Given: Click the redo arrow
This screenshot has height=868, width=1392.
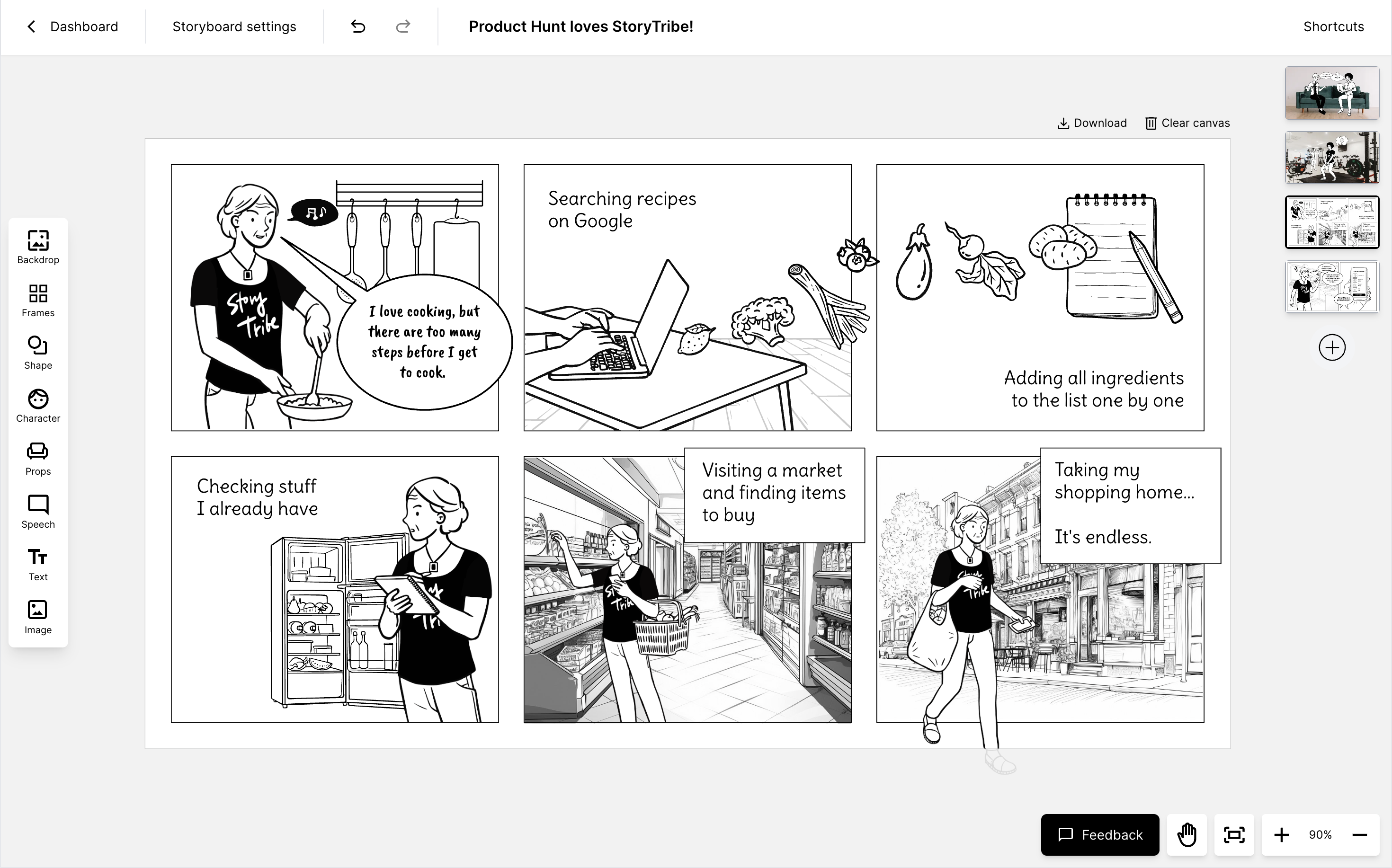Looking at the screenshot, I should point(403,27).
